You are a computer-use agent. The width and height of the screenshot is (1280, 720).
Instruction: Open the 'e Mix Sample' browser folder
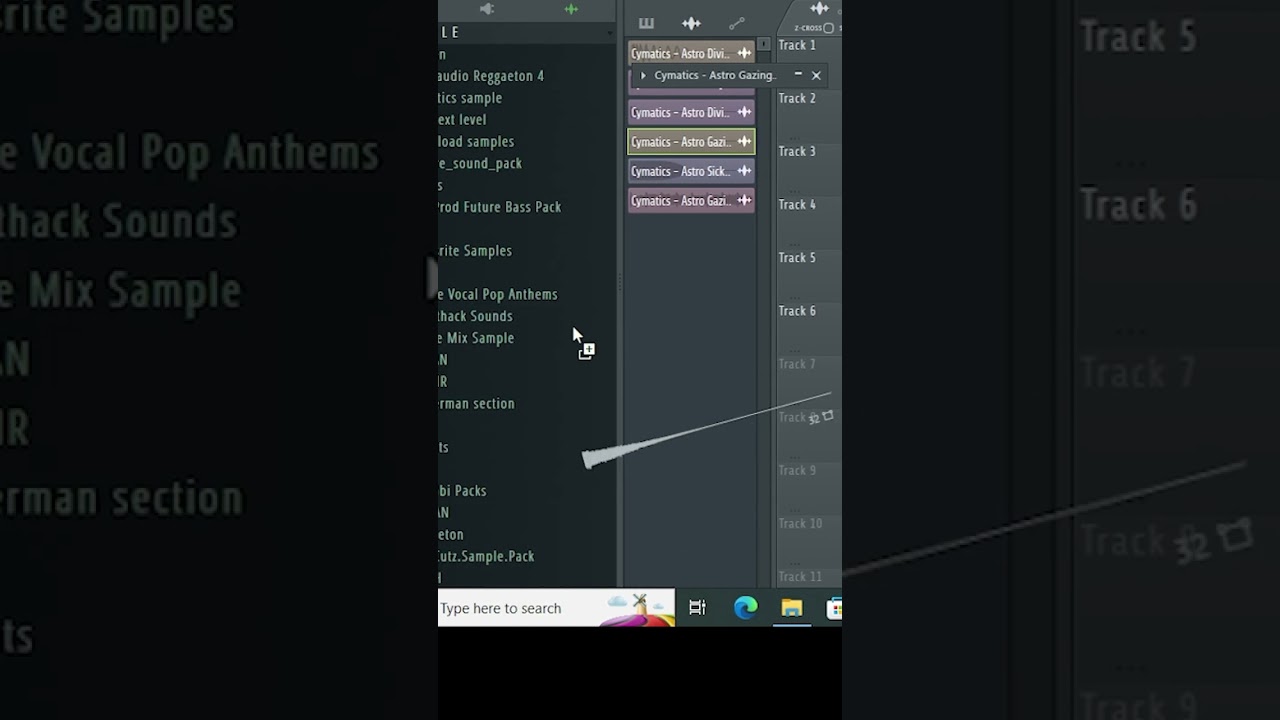click(476, 338)
